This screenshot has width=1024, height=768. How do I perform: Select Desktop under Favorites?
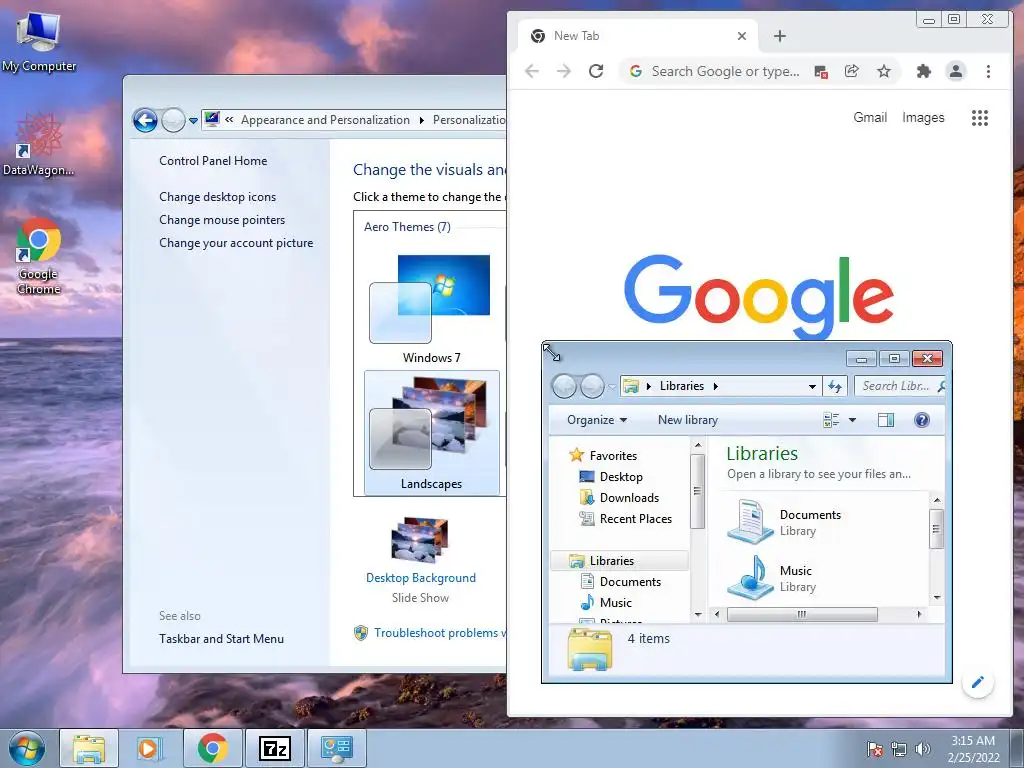[620, 477]
